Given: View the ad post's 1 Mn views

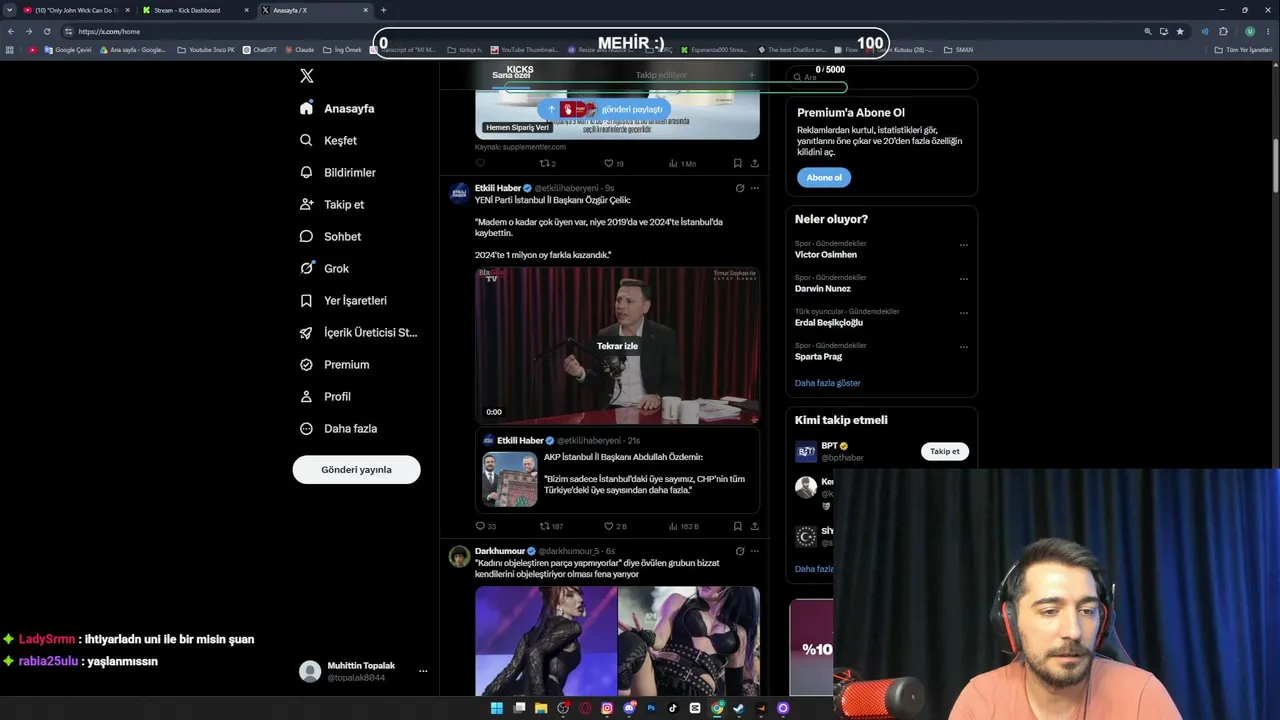Looking at the screenshot, I should (682, 163).
